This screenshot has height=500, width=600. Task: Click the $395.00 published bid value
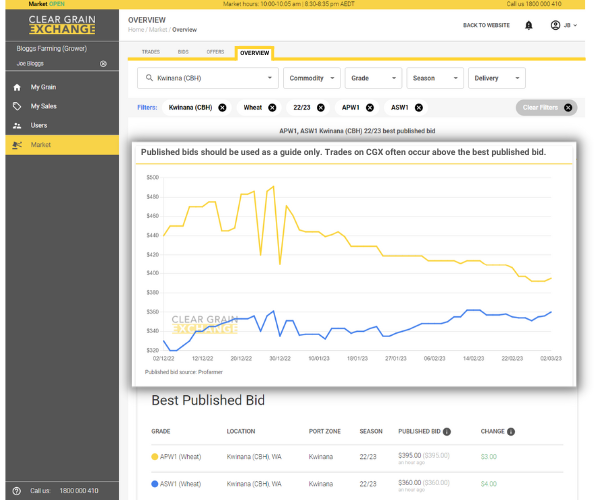coord(409,455)
